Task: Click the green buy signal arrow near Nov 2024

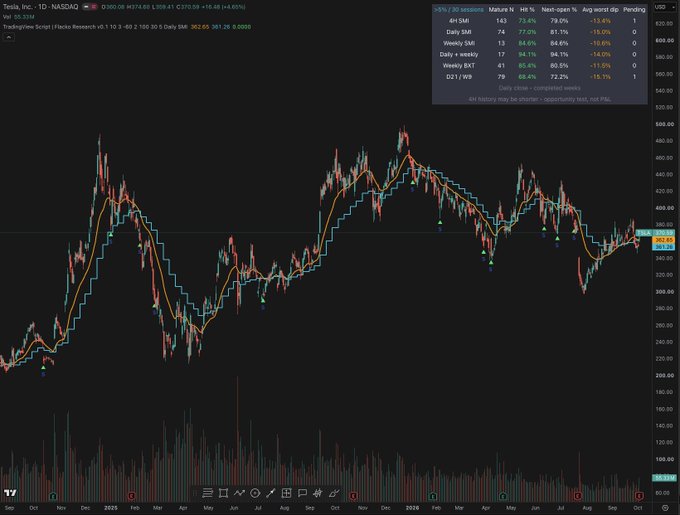Action: [43, 368]
